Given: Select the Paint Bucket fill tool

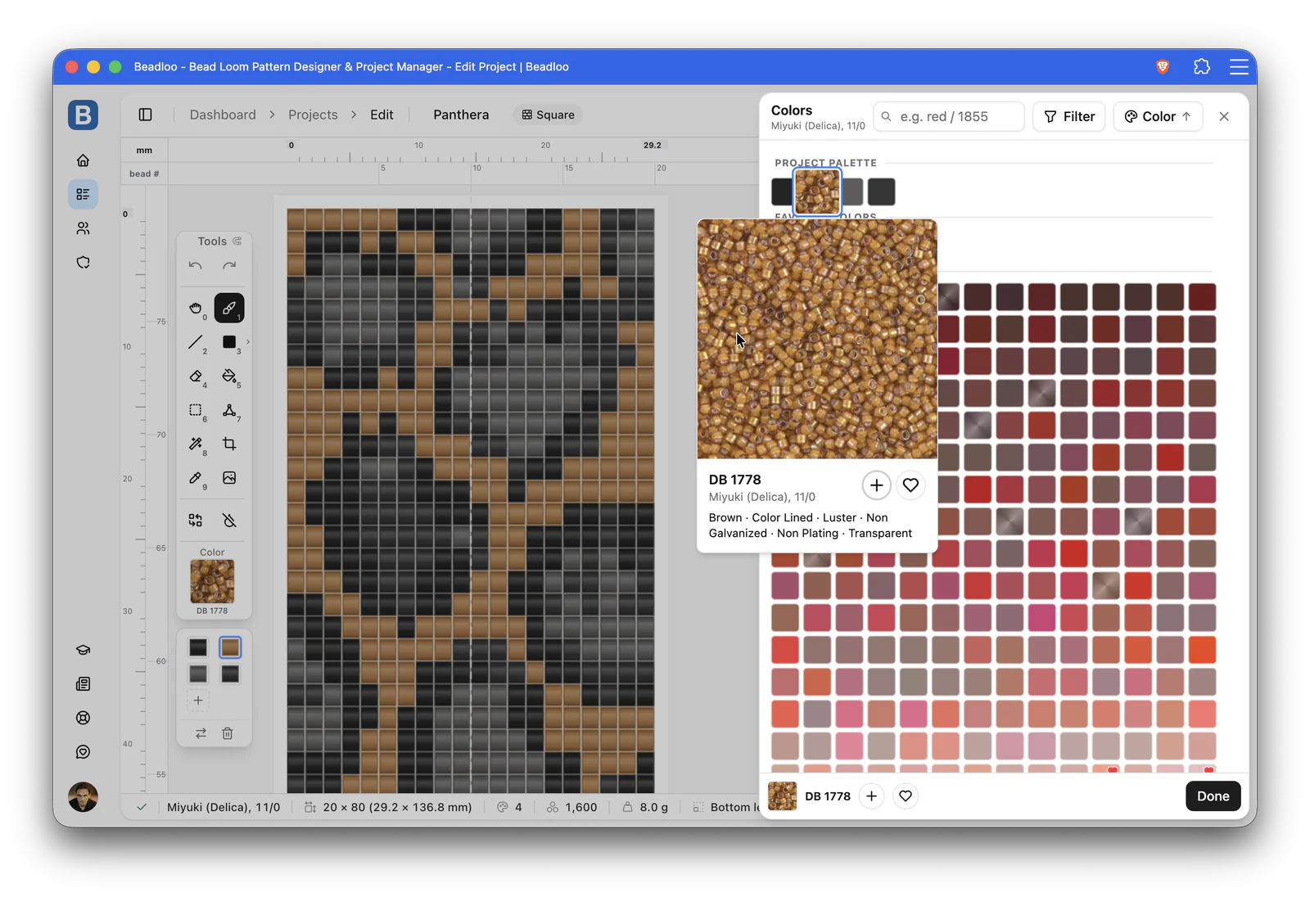Looking at the screenshot, I should (229, 376).
